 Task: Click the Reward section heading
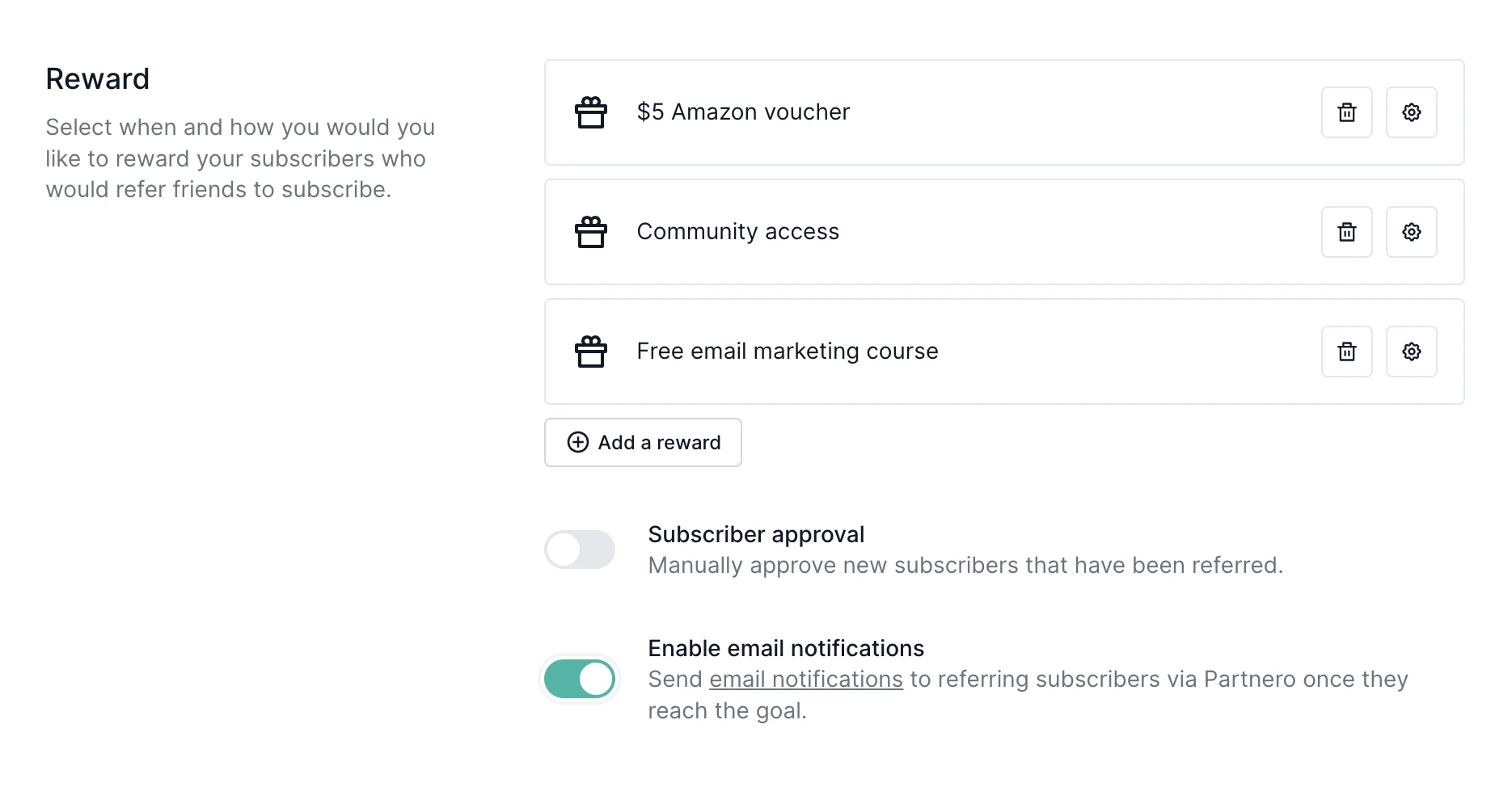(x=98, y=79)
